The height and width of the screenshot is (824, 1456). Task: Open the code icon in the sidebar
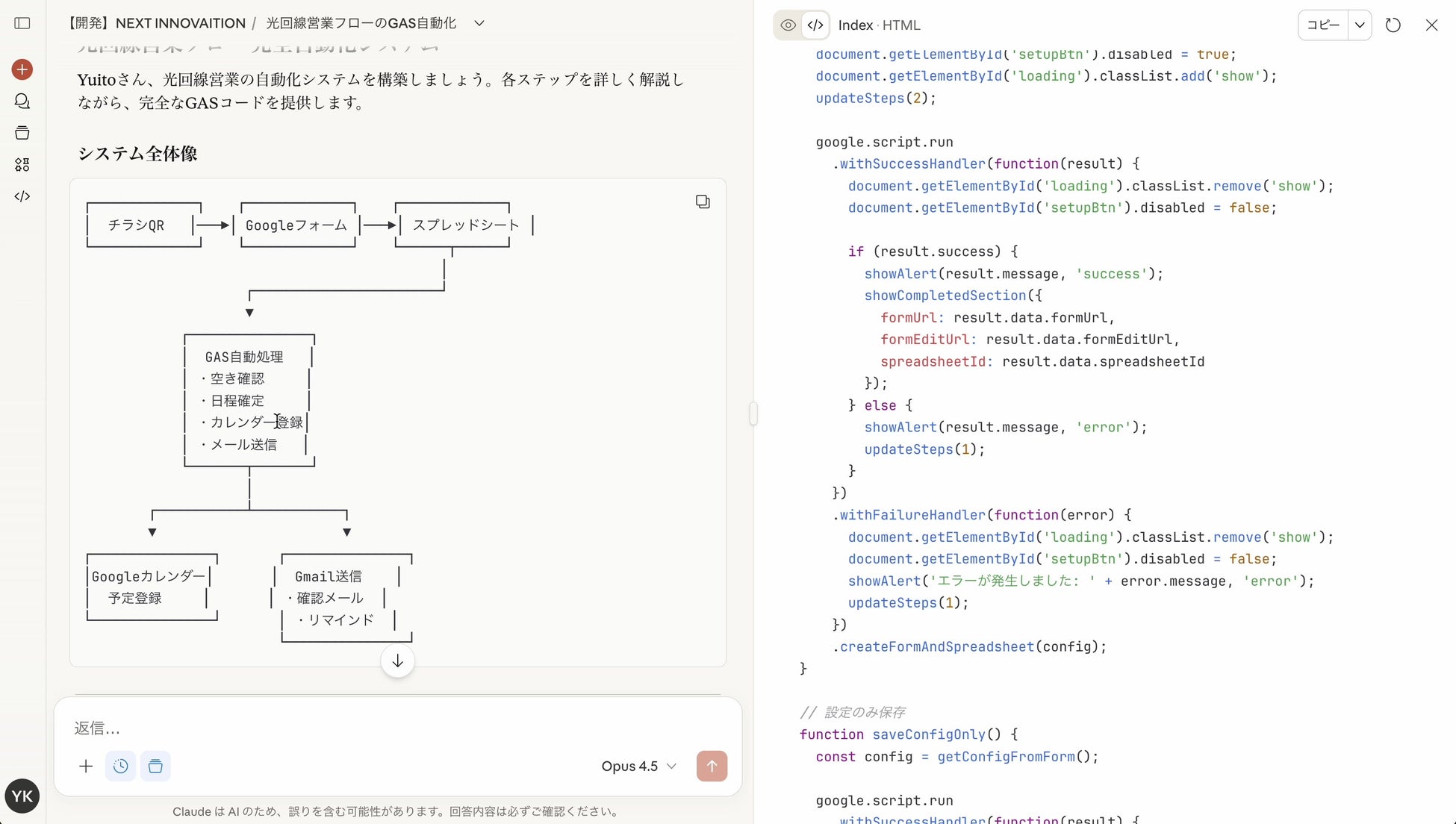[22, 196]
